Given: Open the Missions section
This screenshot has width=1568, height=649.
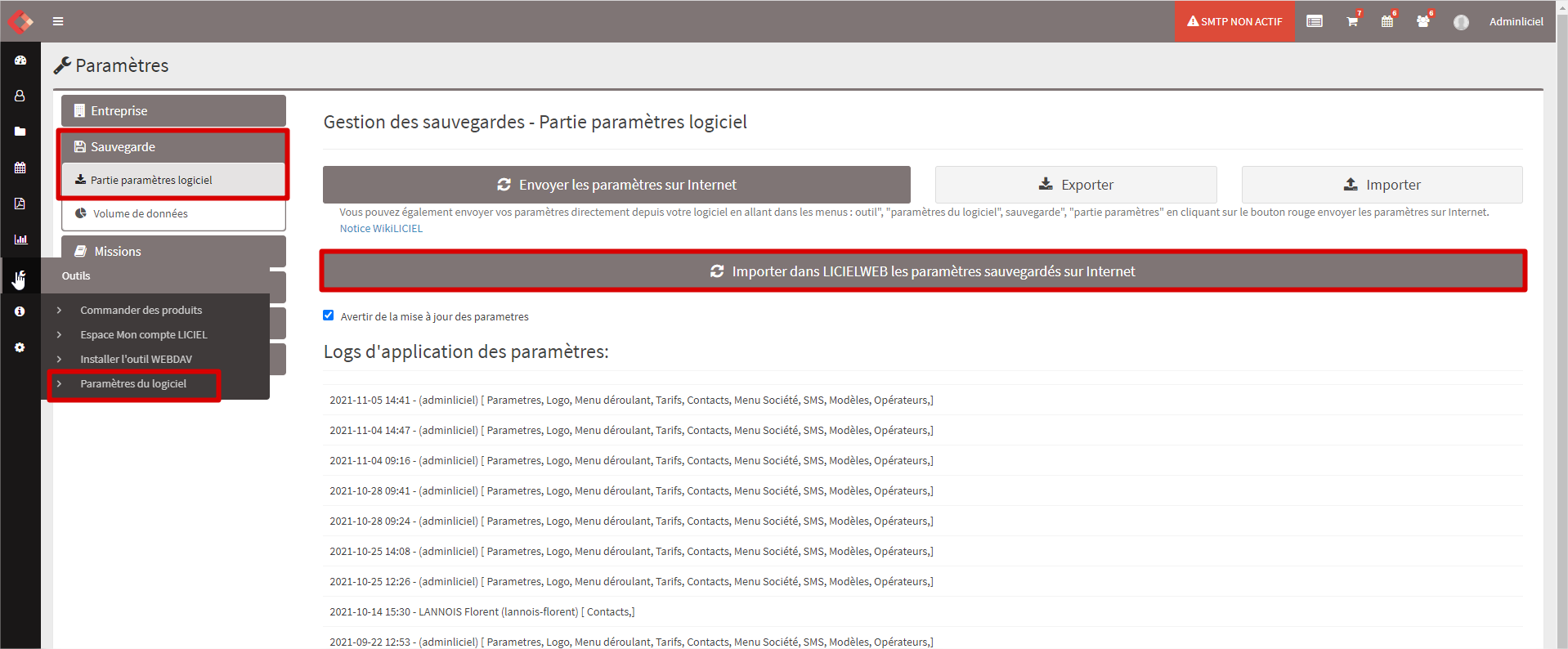Looking at the screenshot, I should [x=173, y=252].
